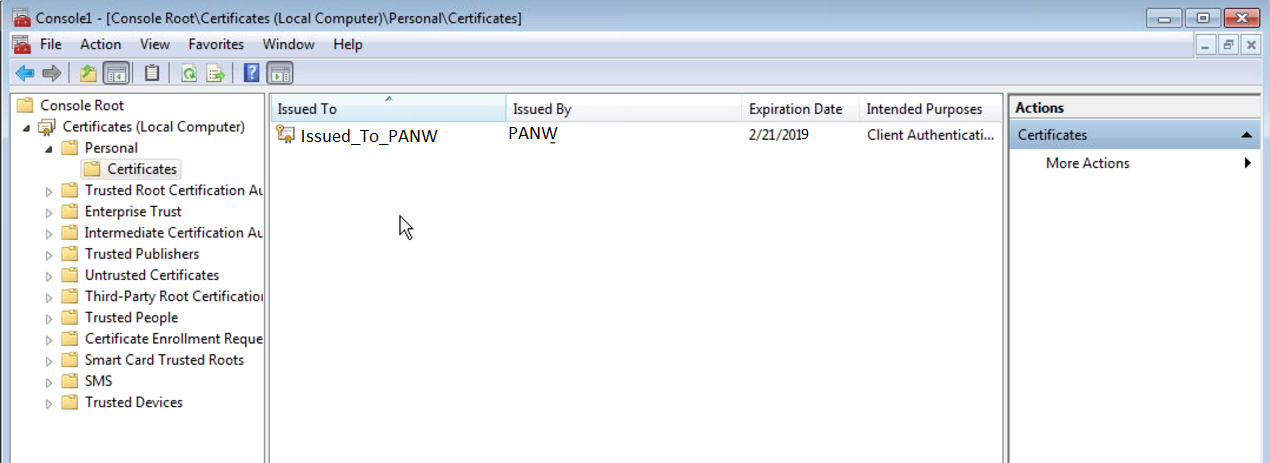This screenshot has height=463, width=1270.
Task: Click the certificate icon for Issued_To_PANW
Action: click(286, 135)
